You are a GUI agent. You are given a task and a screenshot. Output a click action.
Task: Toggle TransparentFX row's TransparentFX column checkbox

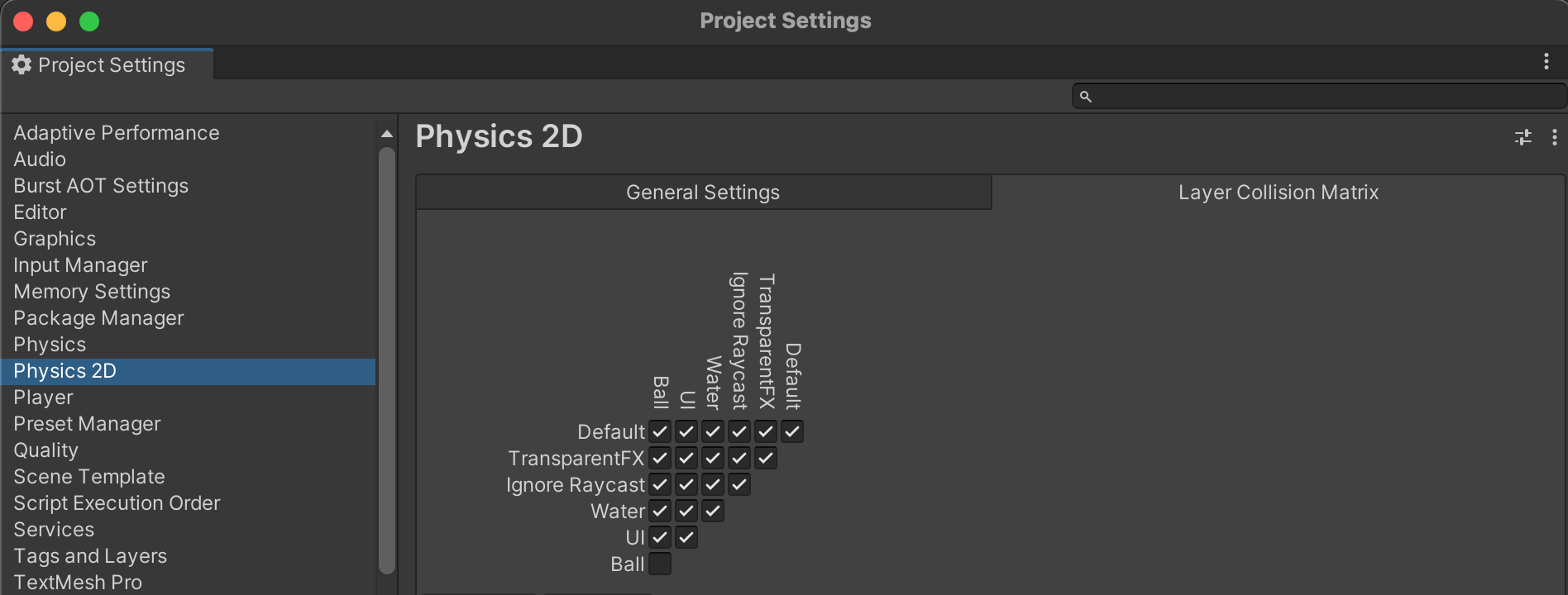click(x=766, y=458)
